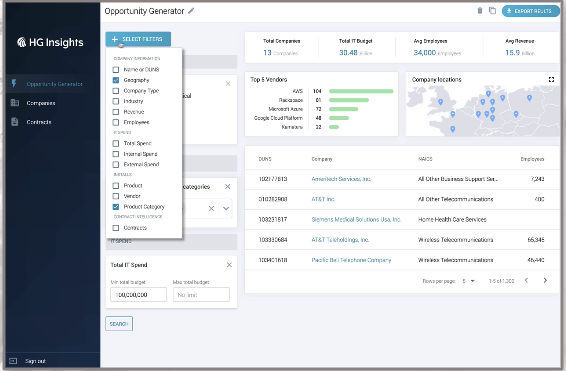Remove the Geography filter card
This screenshot has width=566, height=371.
click(228, 84)
